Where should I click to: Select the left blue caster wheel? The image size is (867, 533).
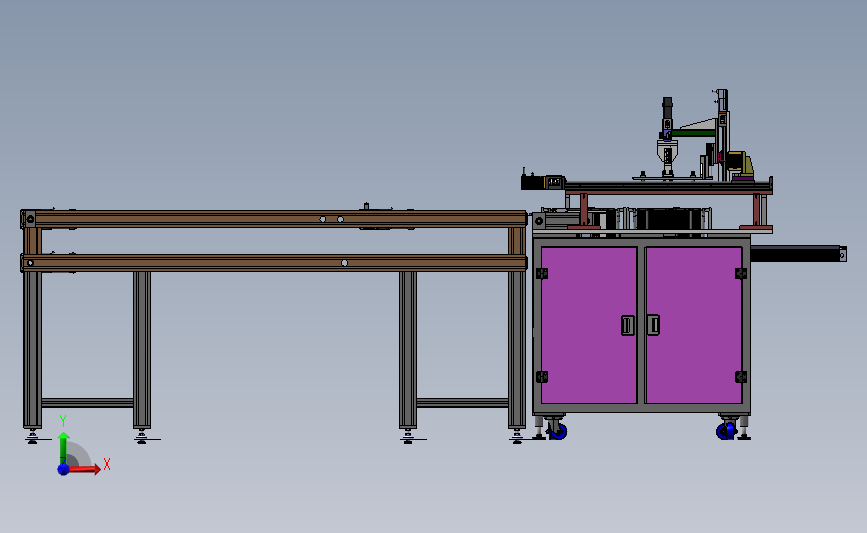tap(557, 431)
